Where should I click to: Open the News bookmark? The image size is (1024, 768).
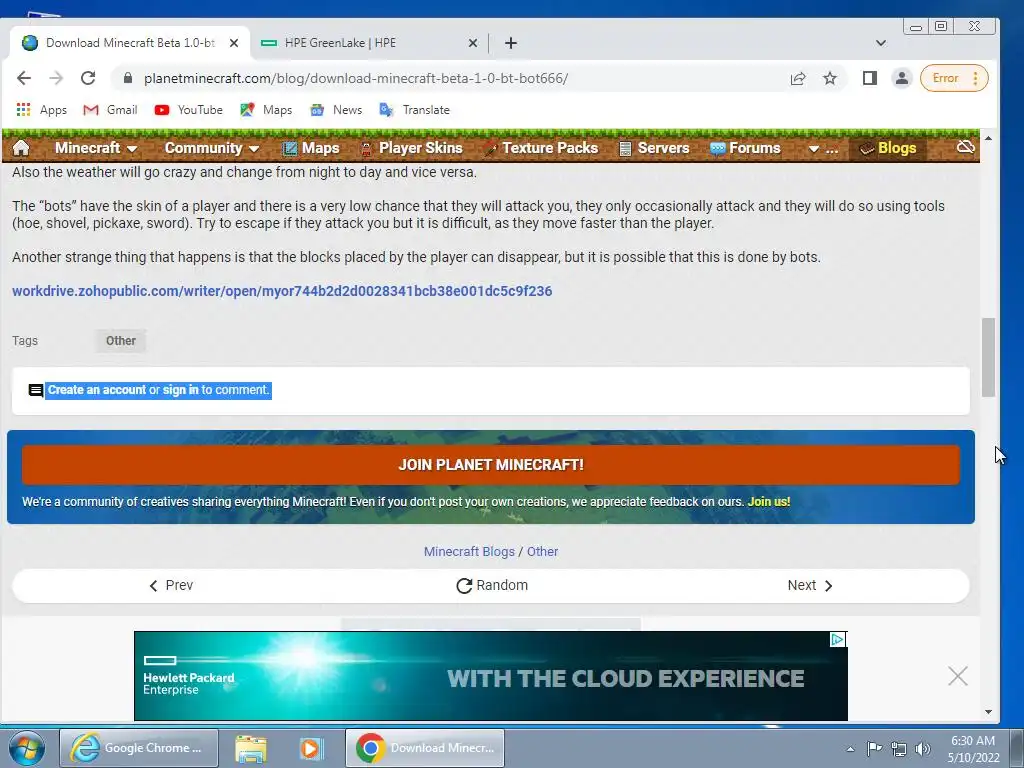click(336, 110)
